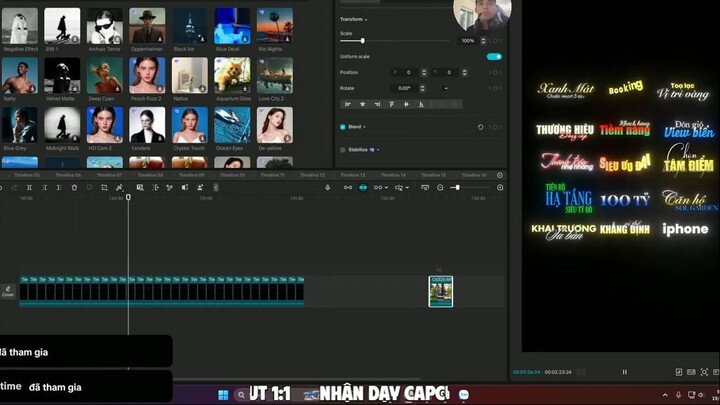Image resolution: width=720 pixels, height=405 pixels.
Task: Adjust the Scale slider handle
Action: 362,41
